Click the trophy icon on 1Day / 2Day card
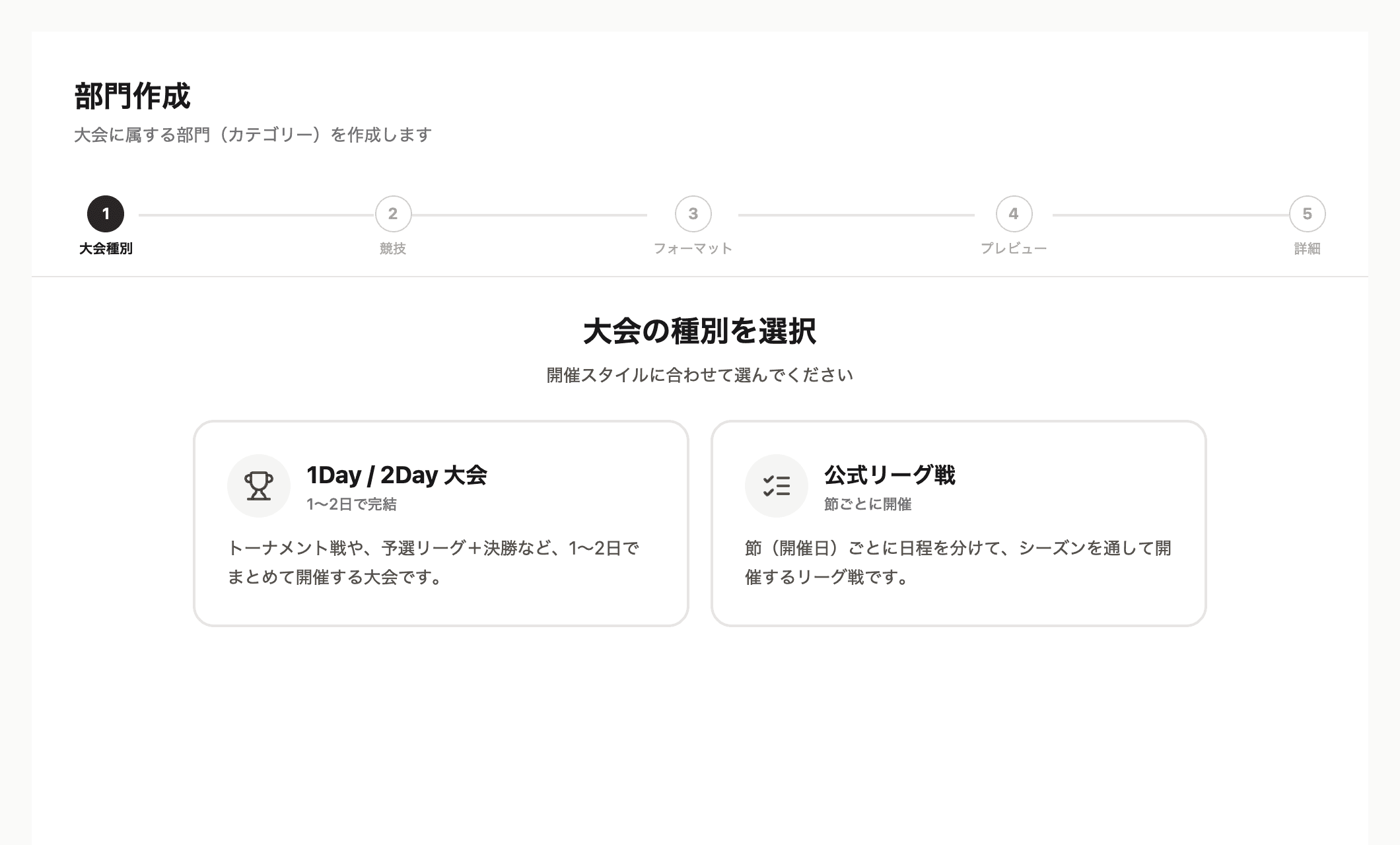The width and height of the screenshot is (1400, 845). tap(259, 486)
